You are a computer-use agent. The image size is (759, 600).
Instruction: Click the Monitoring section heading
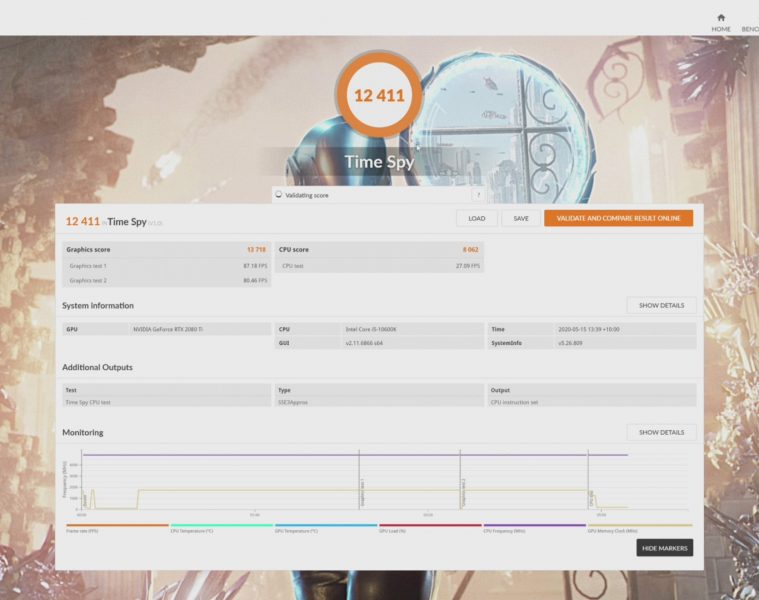[83, 433]
